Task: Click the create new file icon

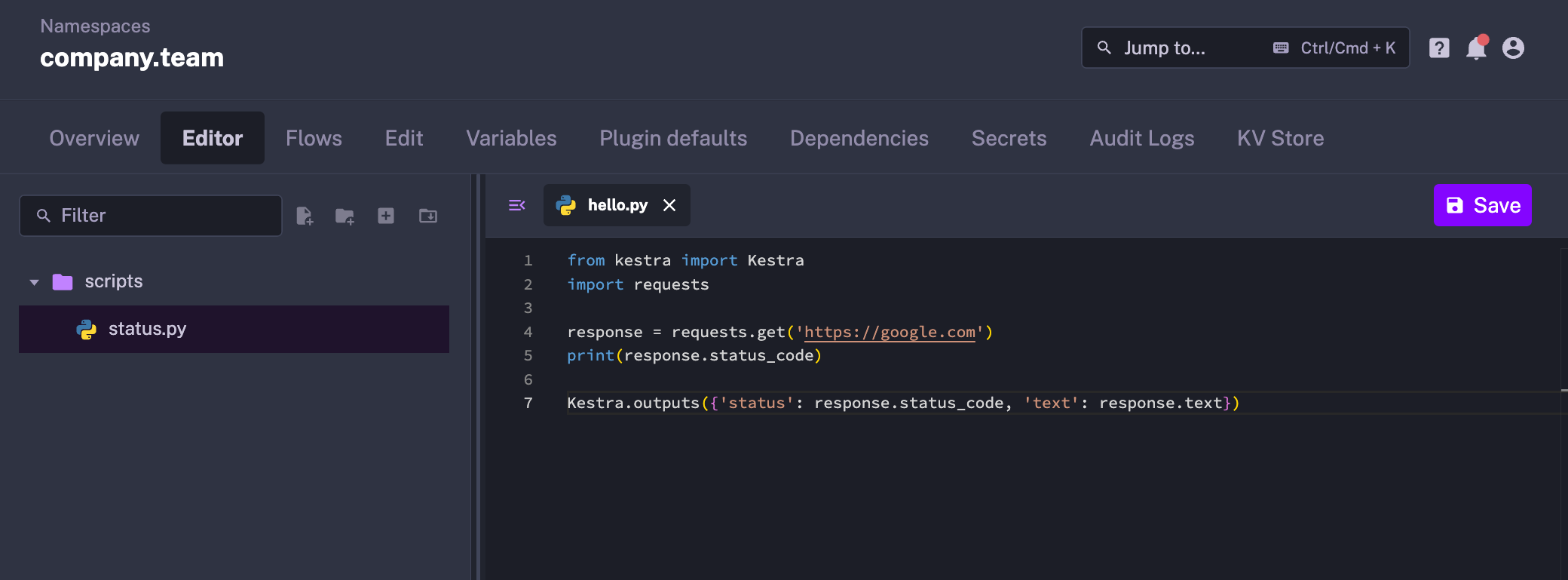Action: (305, 216)
